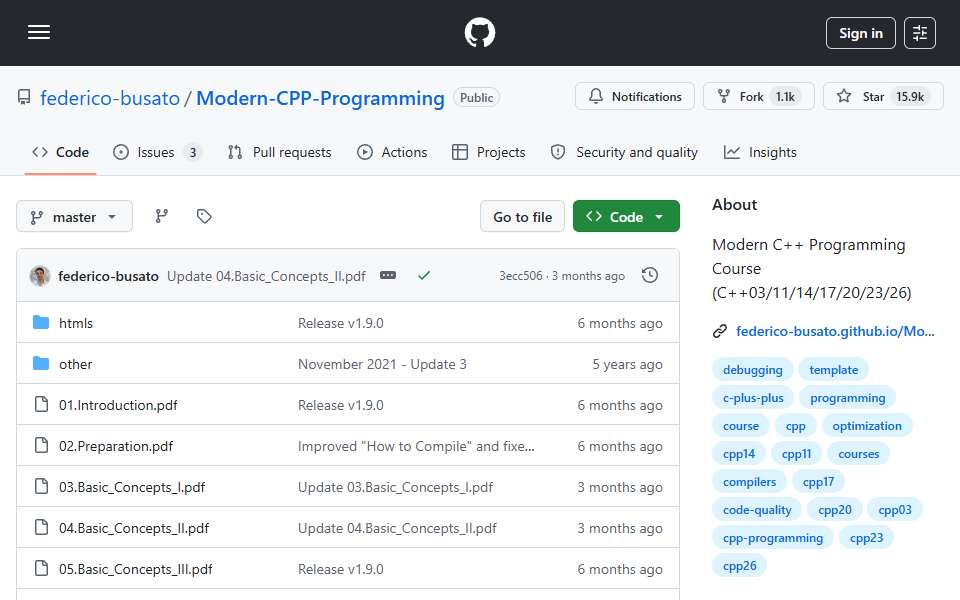The height and width of the screenshot is (600, 960).
Task: Select the debugging topic tag
Action: click(752, 370)
